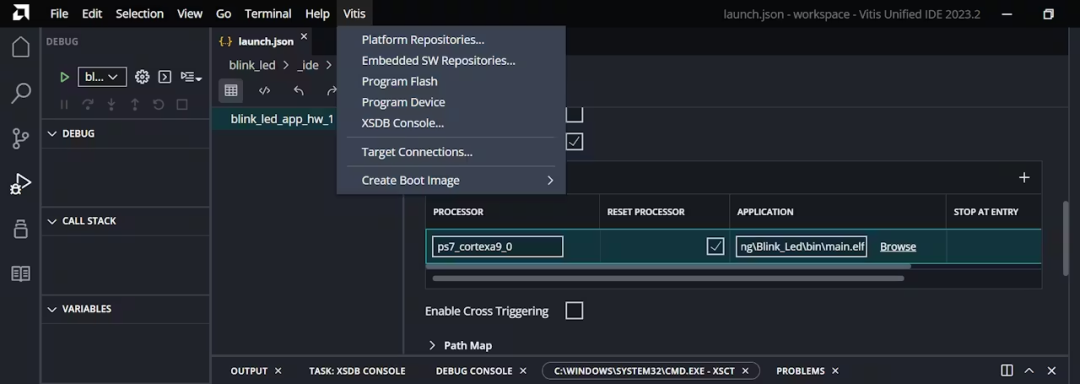Open the debug console terminal icon
1080x384 pixels.
tap(165, 77)
